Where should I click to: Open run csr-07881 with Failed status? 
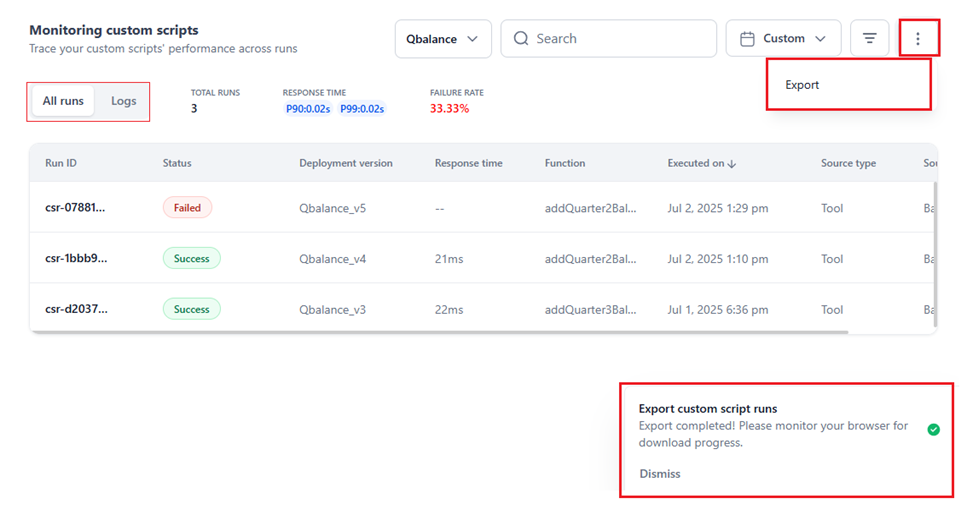pos(75,208)
